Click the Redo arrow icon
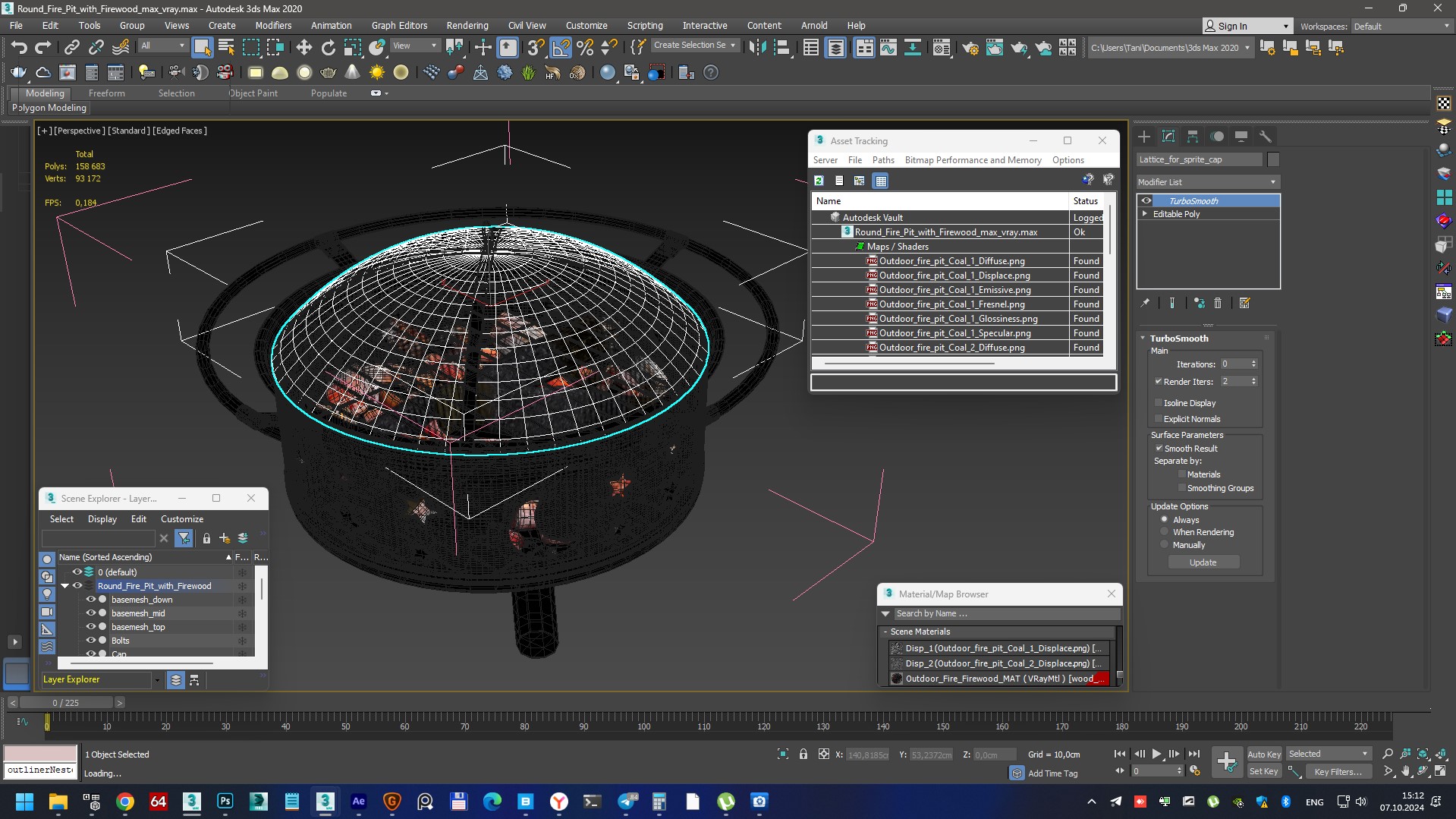This screenshot has height=819, width=1456. pyautogui.click(x=43, y=48)
